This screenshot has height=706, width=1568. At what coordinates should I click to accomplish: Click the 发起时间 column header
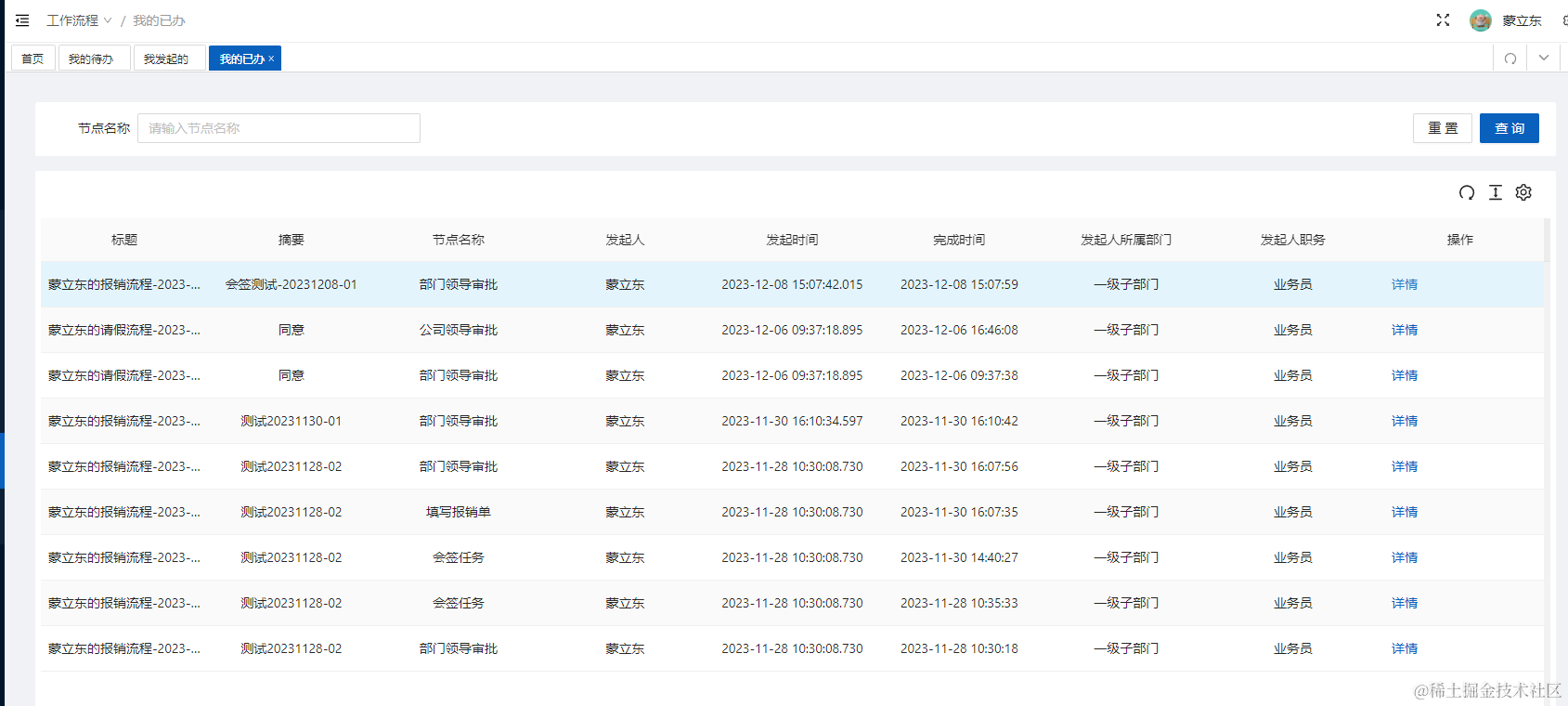(x=792, y=240)
